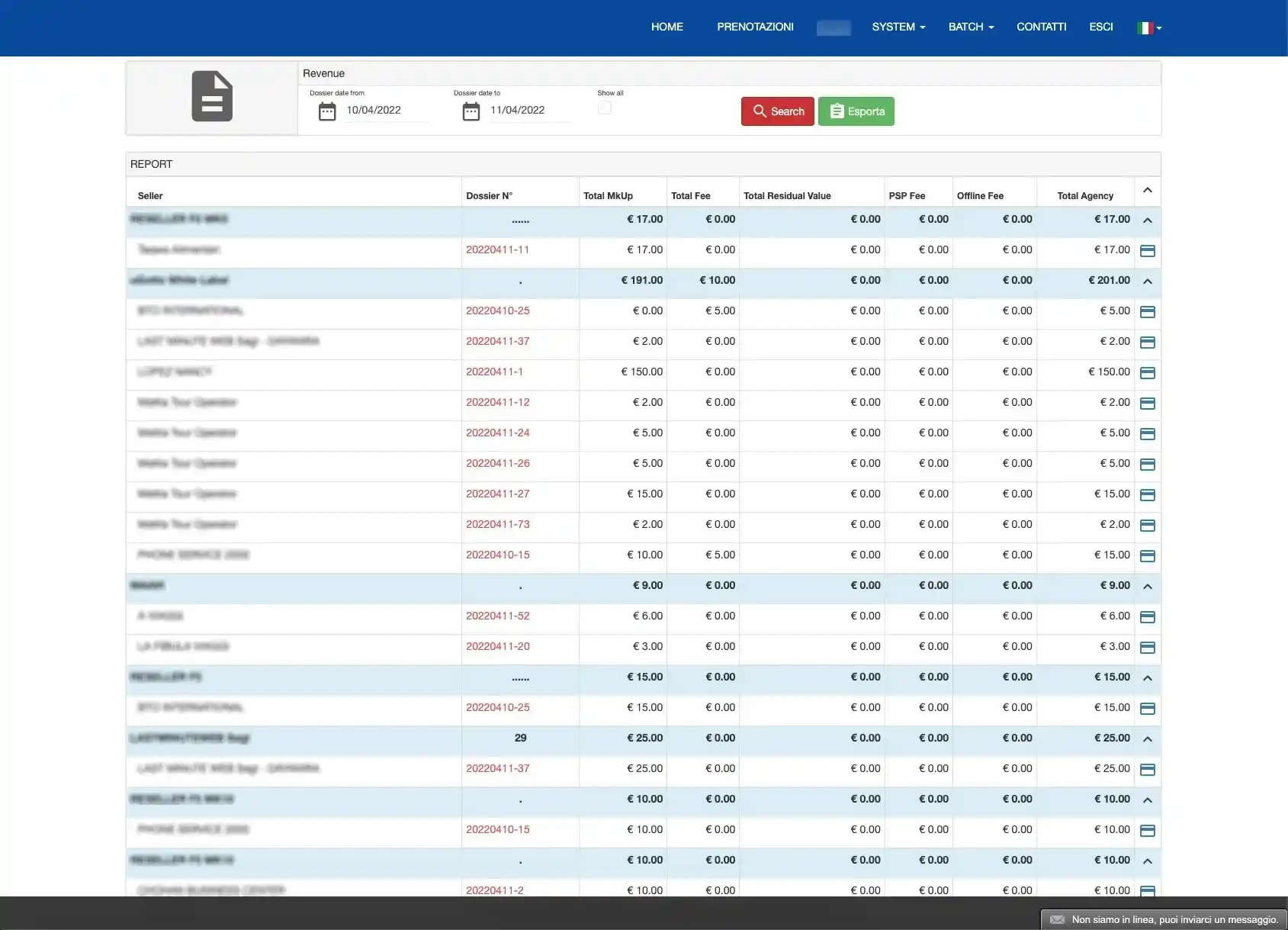Open the SYSTEM dropdown menu
Screen dimensions: 1288x930
point(898,27)
